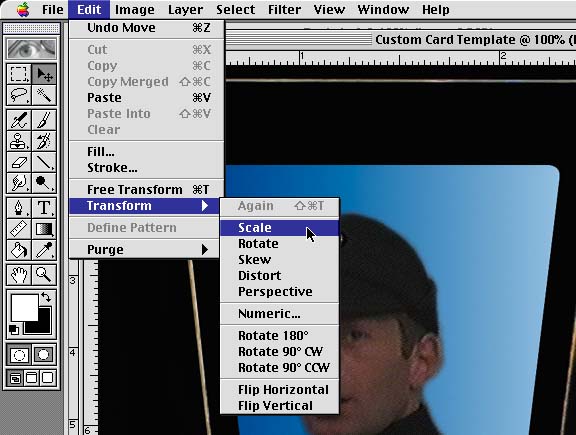Switch to Quick Mask mode
Screen dimensions: 576x435
[44, 355]
